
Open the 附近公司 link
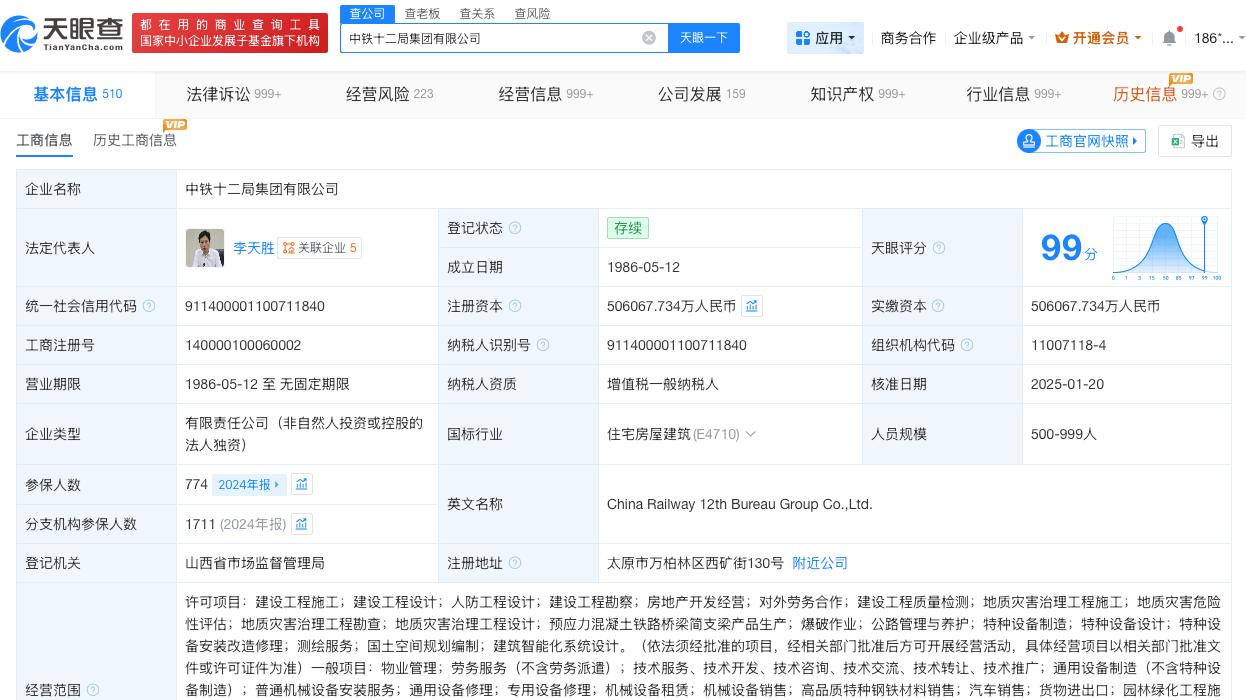coord(819,563)
